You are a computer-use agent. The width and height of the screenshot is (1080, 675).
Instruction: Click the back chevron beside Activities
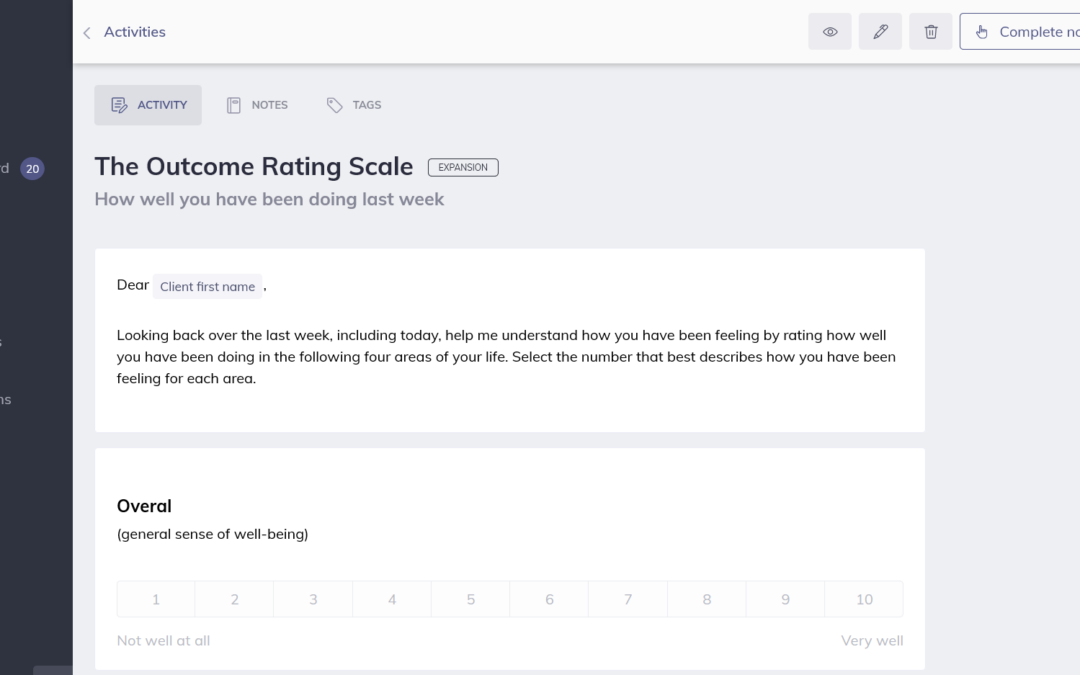tap(87, 33)
